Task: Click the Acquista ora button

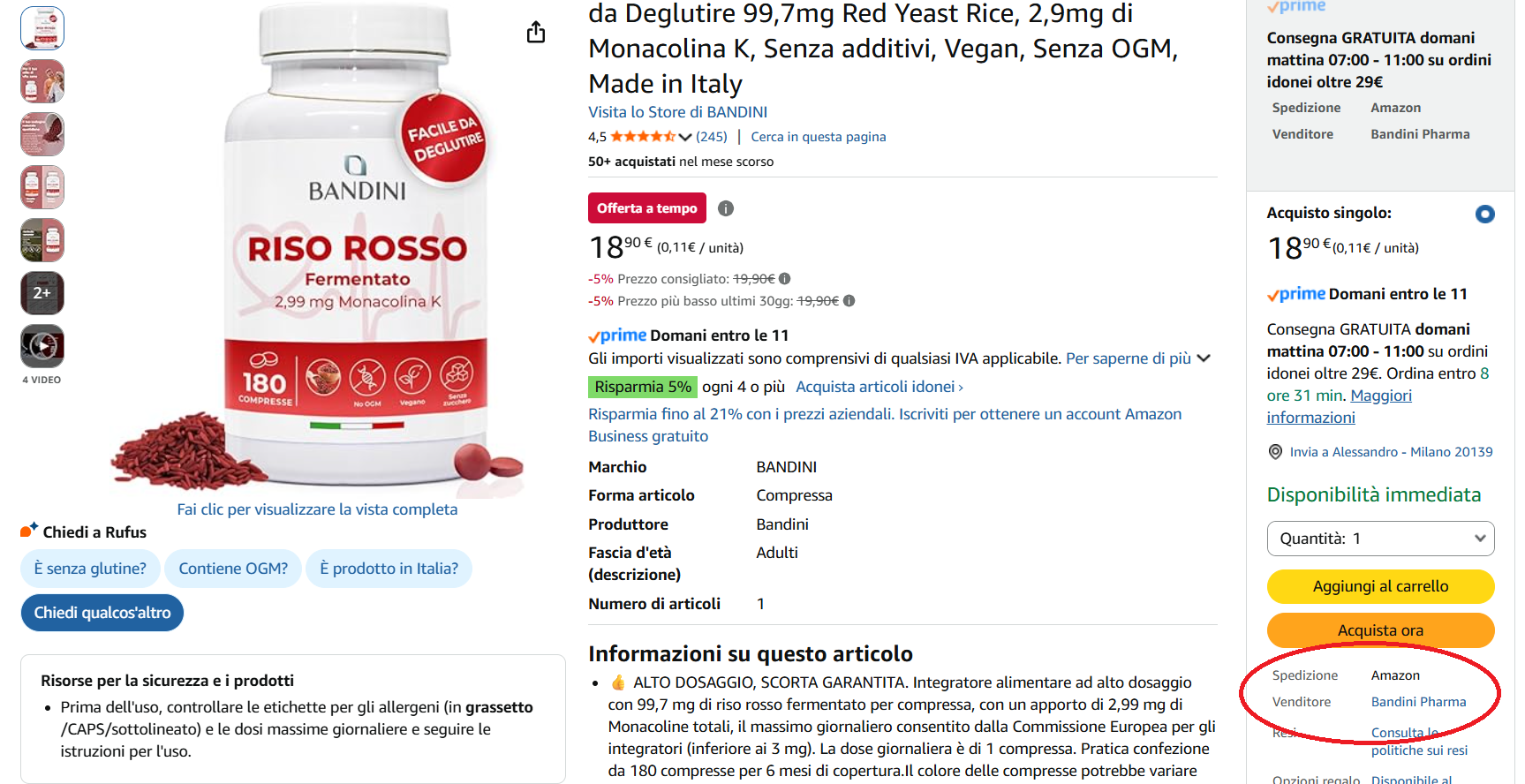Action: [x=1380, y=630]
